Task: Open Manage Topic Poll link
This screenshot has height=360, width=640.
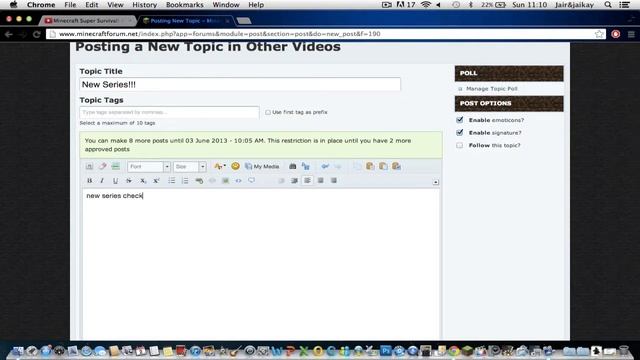Action: point(491,89)
